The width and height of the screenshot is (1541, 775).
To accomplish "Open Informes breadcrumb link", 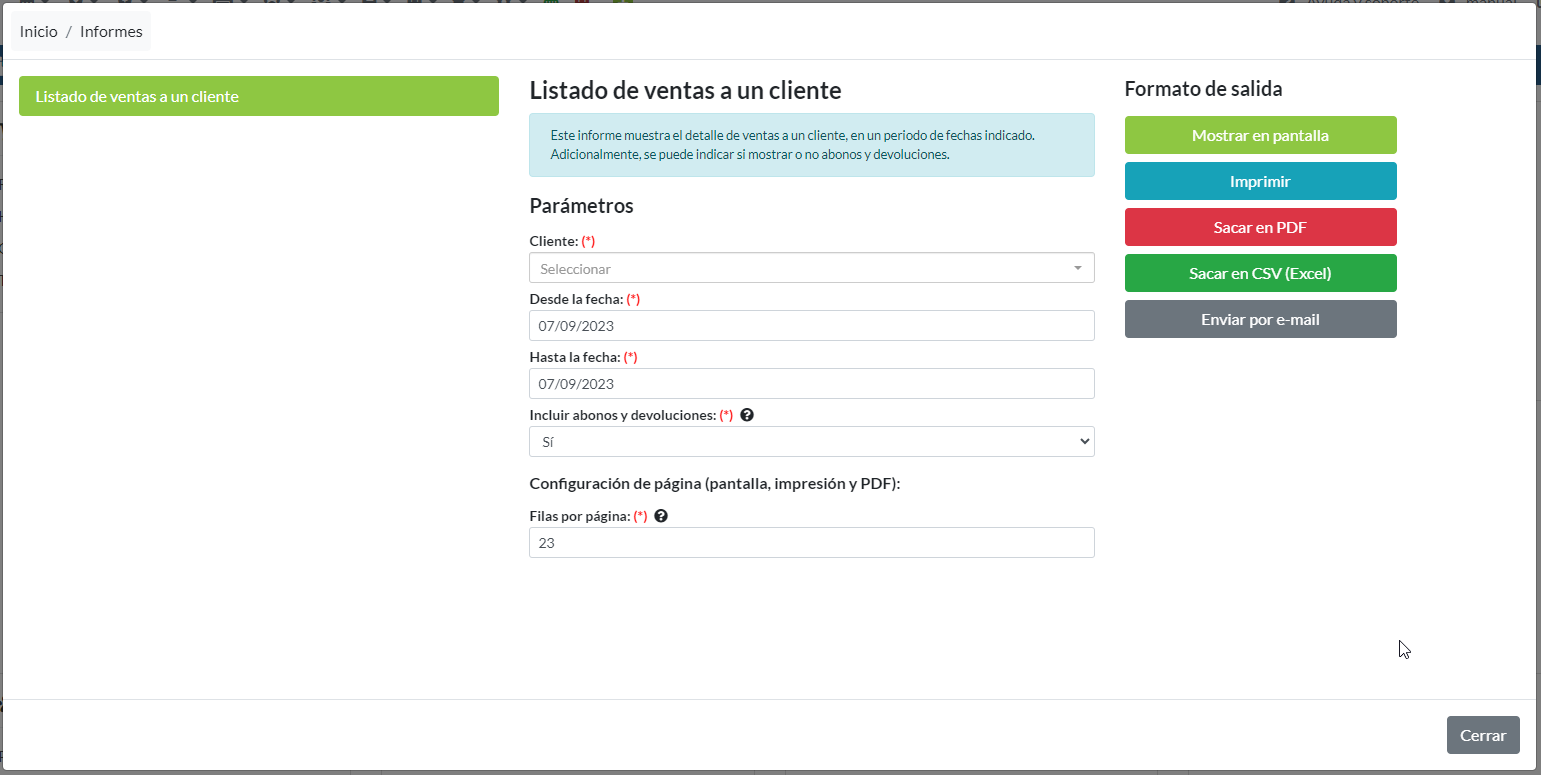I will click(111, 32).
